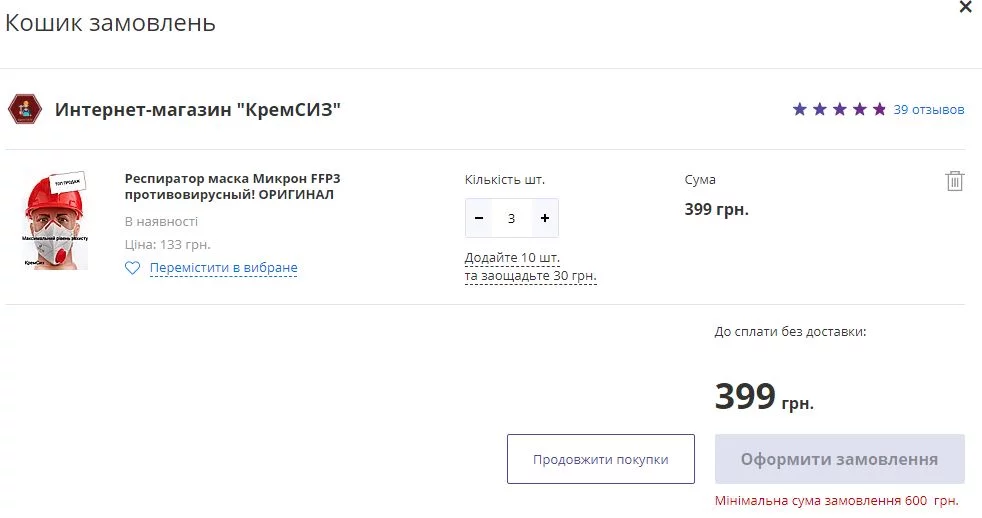Open the Респиратор маска Микрон FFP3 title
The height and width of the screenshot is (518, 982).
point(232,186)
